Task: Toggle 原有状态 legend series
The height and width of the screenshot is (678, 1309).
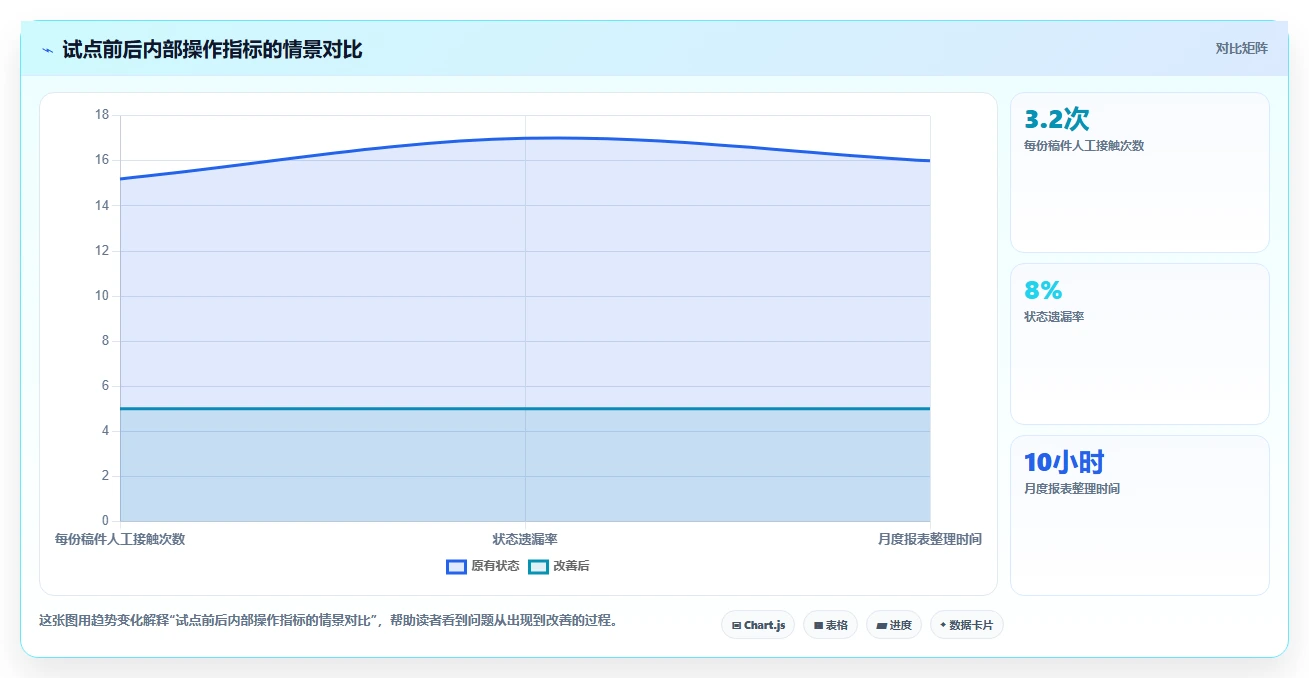Action: (x=483, y=566)
